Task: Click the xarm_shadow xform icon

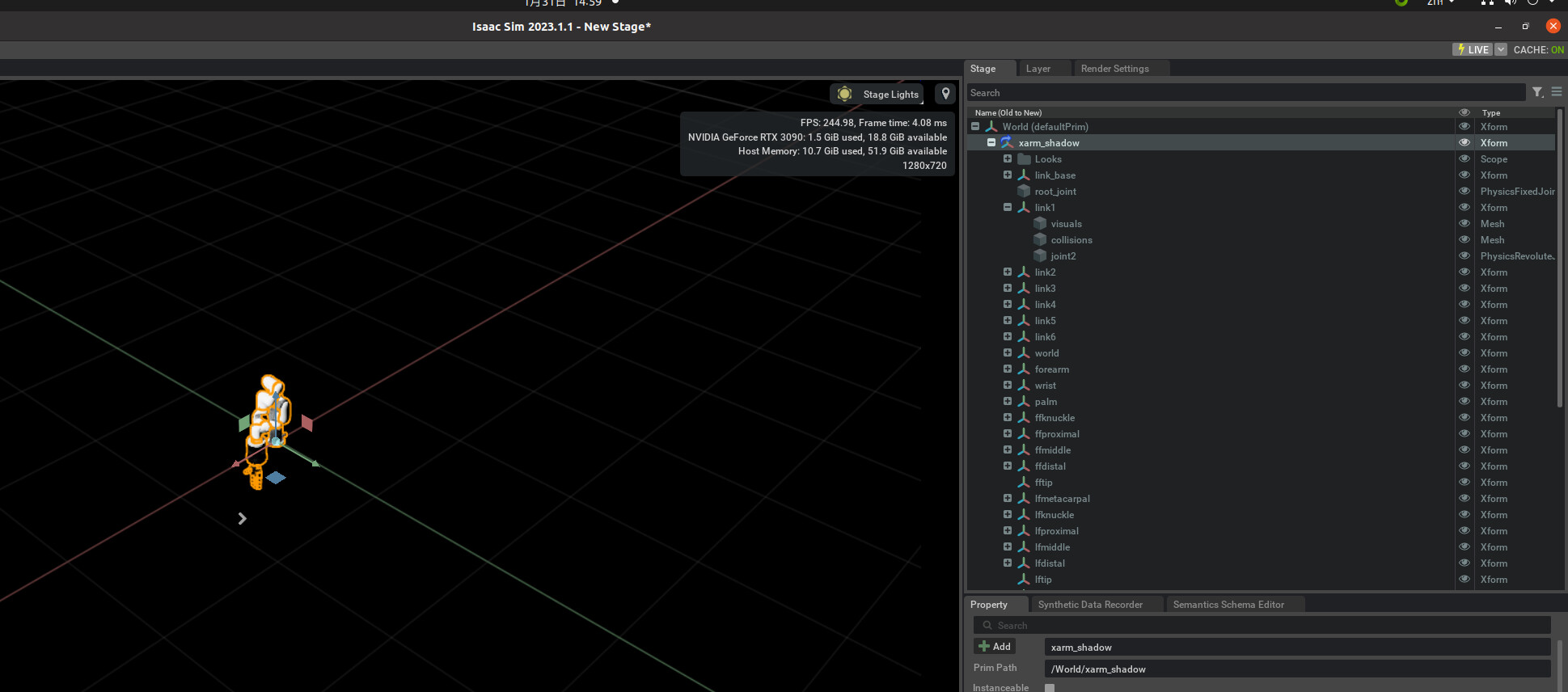Action: coord(1008,142)
